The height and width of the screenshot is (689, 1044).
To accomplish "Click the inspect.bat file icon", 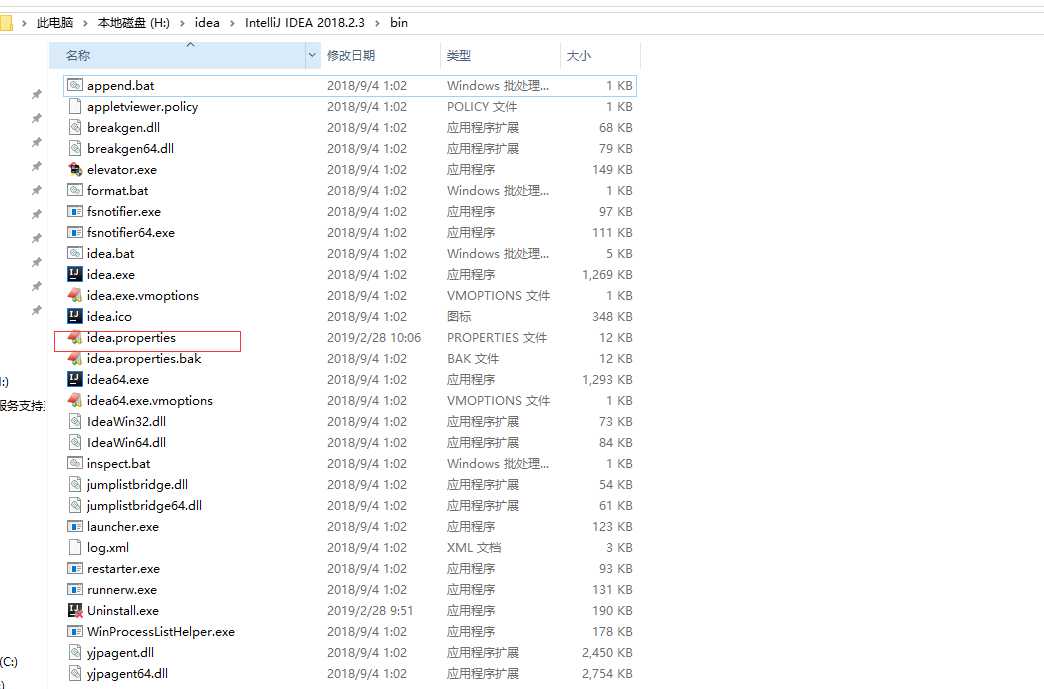I will pos(75,463).
